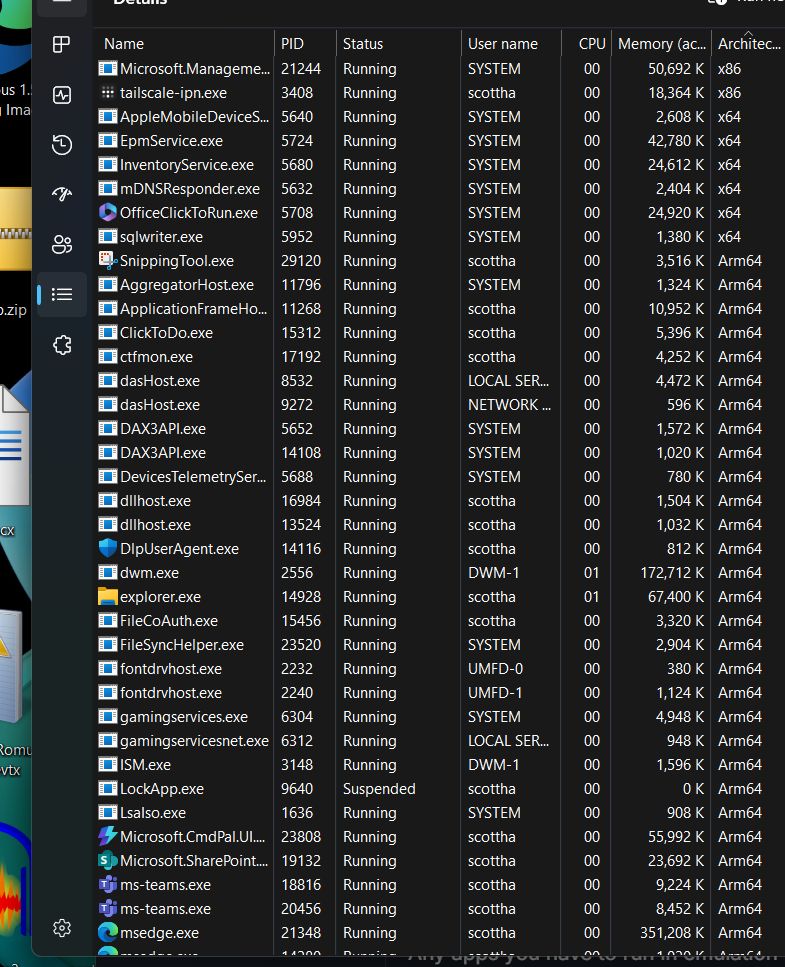Click the 67,400 K memory value
The width and height of the screenshot is (785, 967).
pyautogui.click(x=676, y=596)
